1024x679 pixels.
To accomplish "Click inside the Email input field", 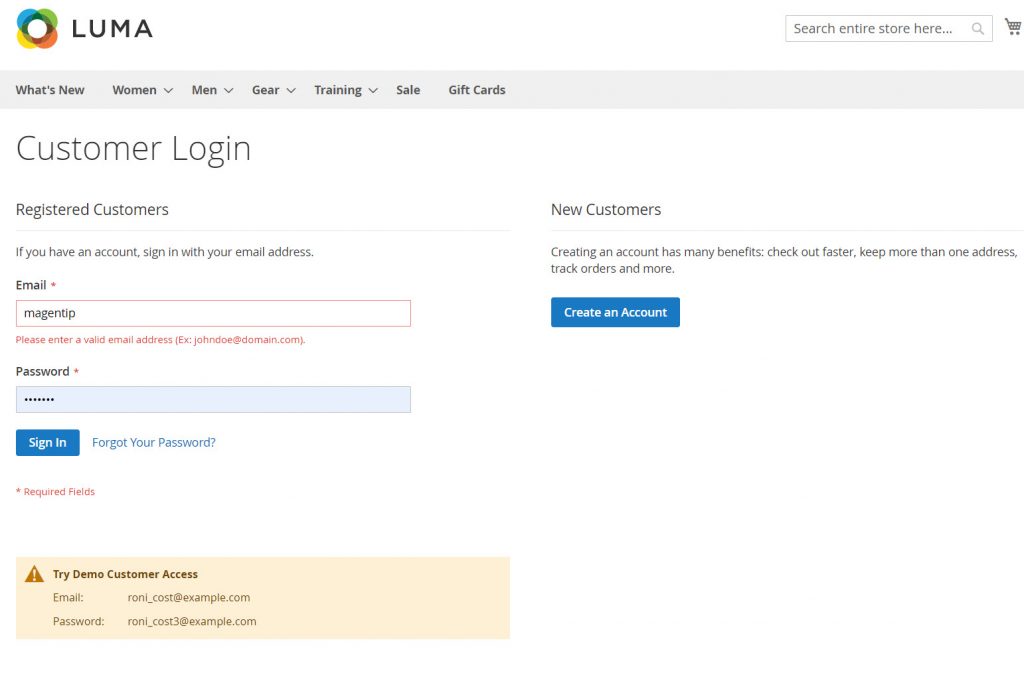I will pos(213,313).
